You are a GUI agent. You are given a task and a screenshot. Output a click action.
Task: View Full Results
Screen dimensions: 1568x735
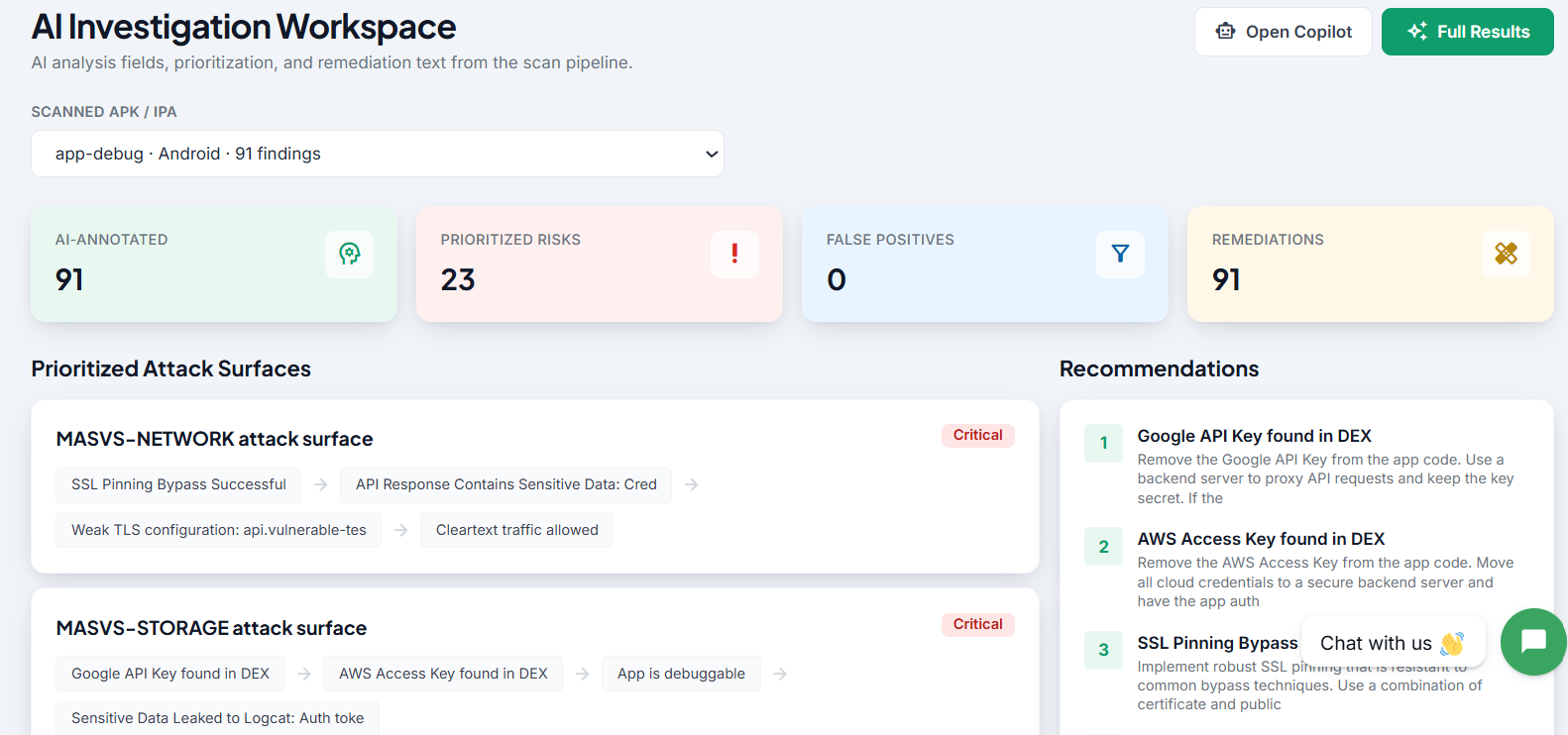[1468, 32]
